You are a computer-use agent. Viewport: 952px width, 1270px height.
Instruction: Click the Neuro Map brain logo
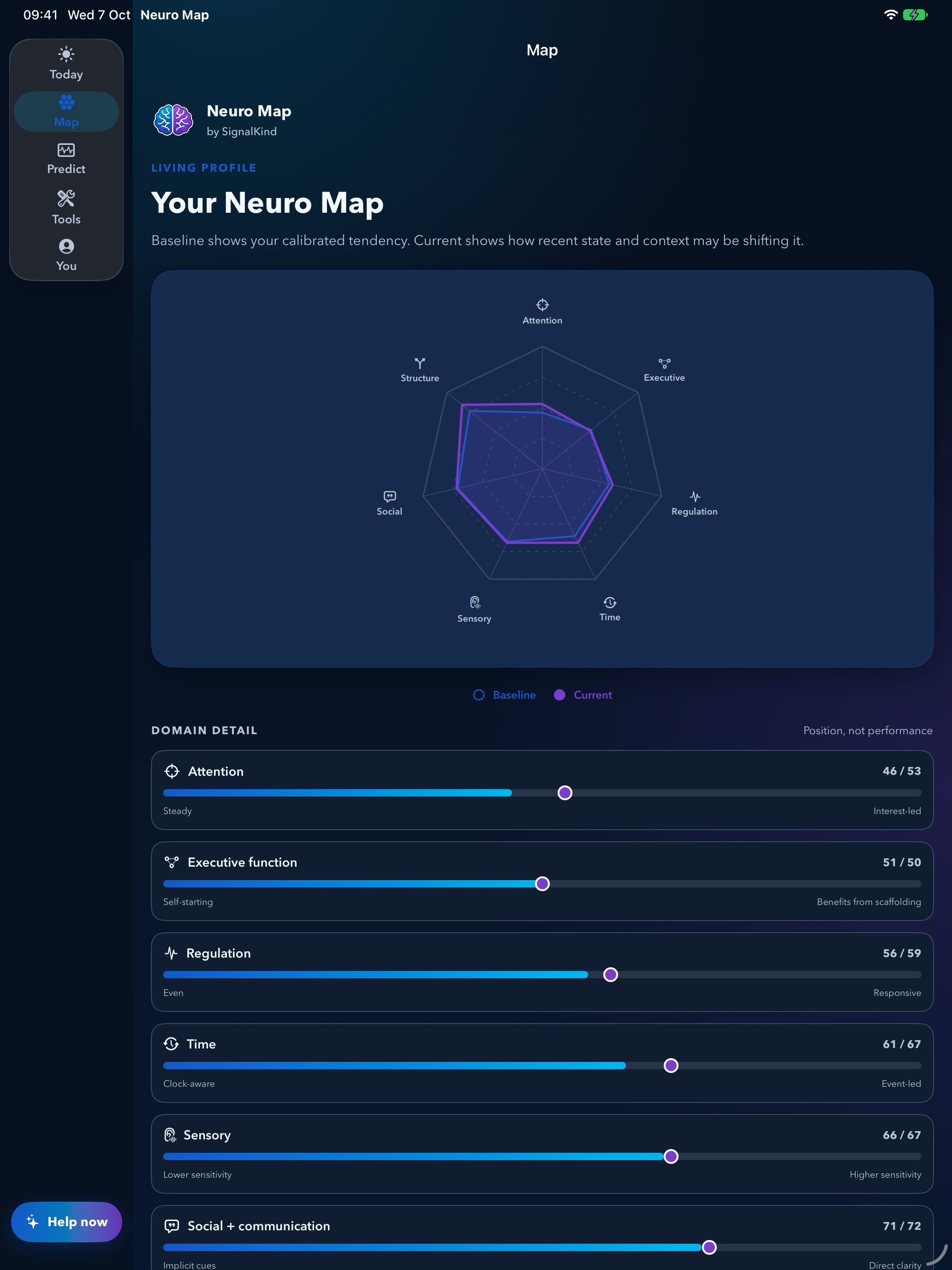(x=173, y=120)
